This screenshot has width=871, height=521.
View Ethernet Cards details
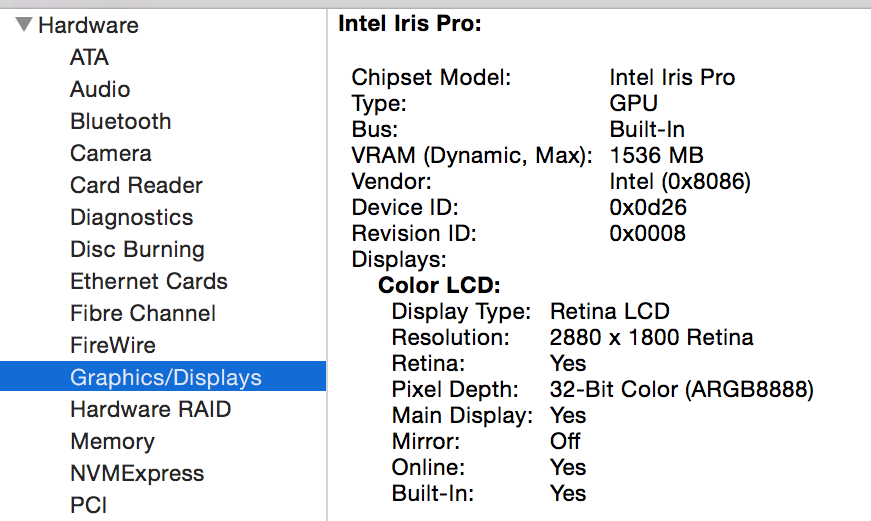pyautogui.click(x=149, y=282)
